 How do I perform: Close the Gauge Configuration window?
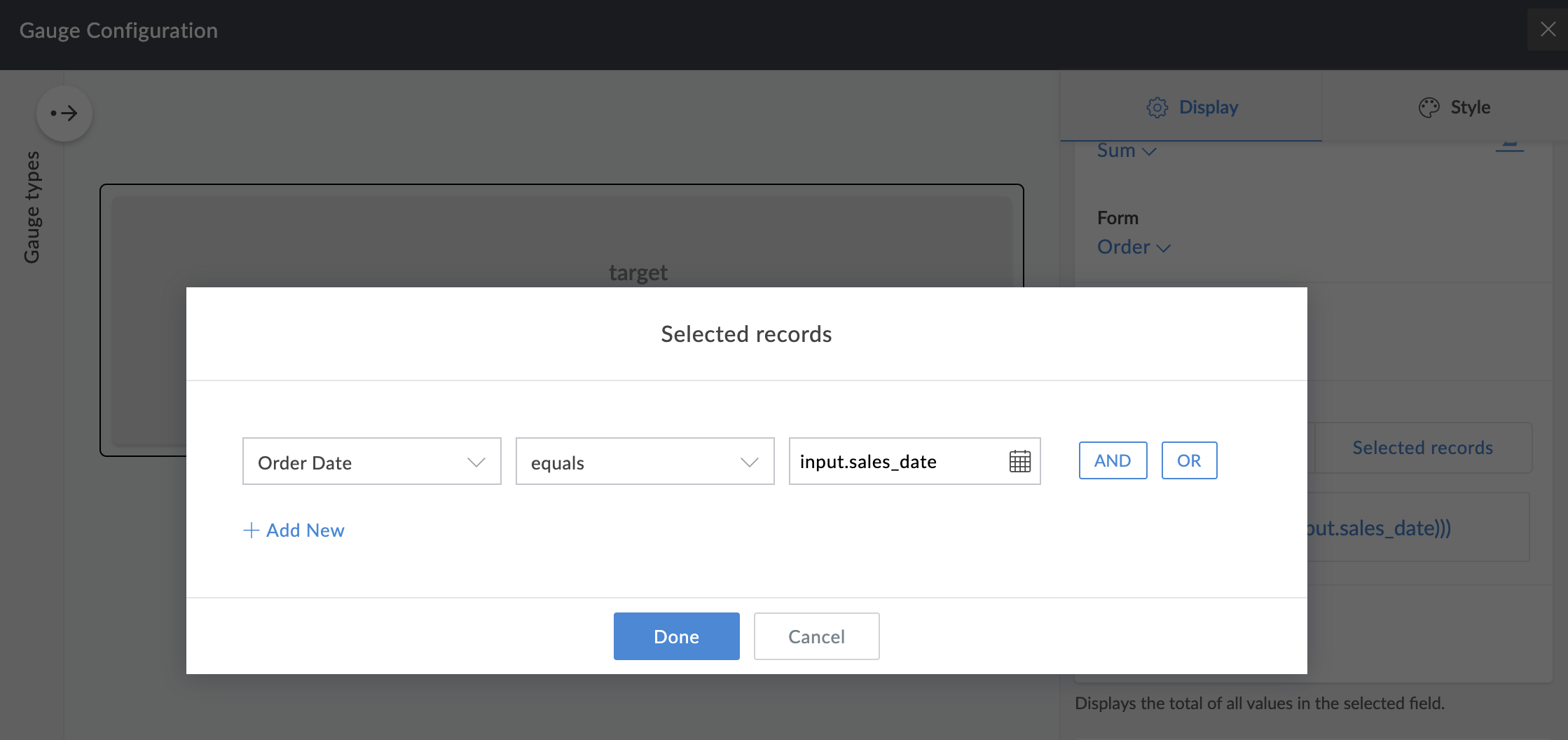tap(1548, 29)
